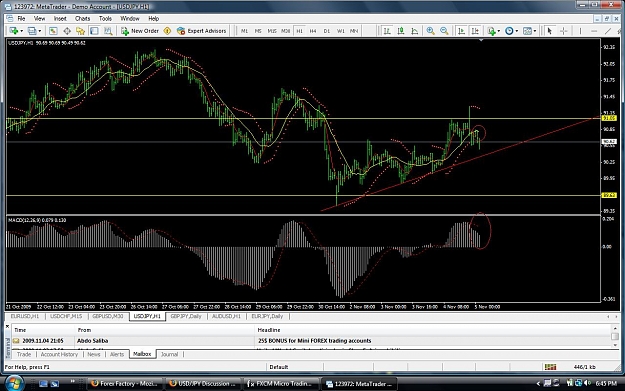Toggle the Expert Advisors button
625x391 pixels.
[x=202, y=31]
